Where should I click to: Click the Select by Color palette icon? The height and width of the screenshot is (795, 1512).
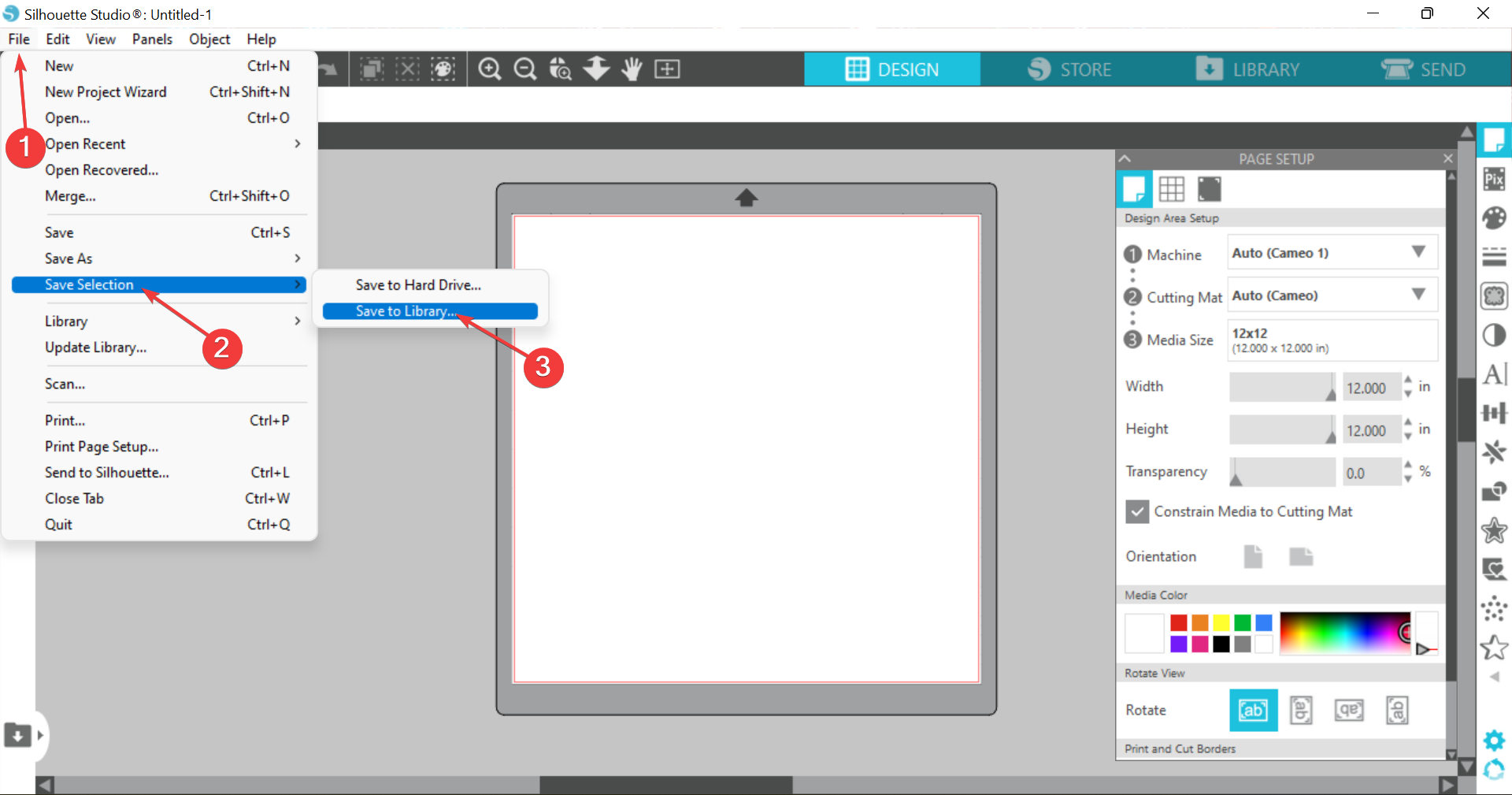pyautogui.click(x=443, y=69)
